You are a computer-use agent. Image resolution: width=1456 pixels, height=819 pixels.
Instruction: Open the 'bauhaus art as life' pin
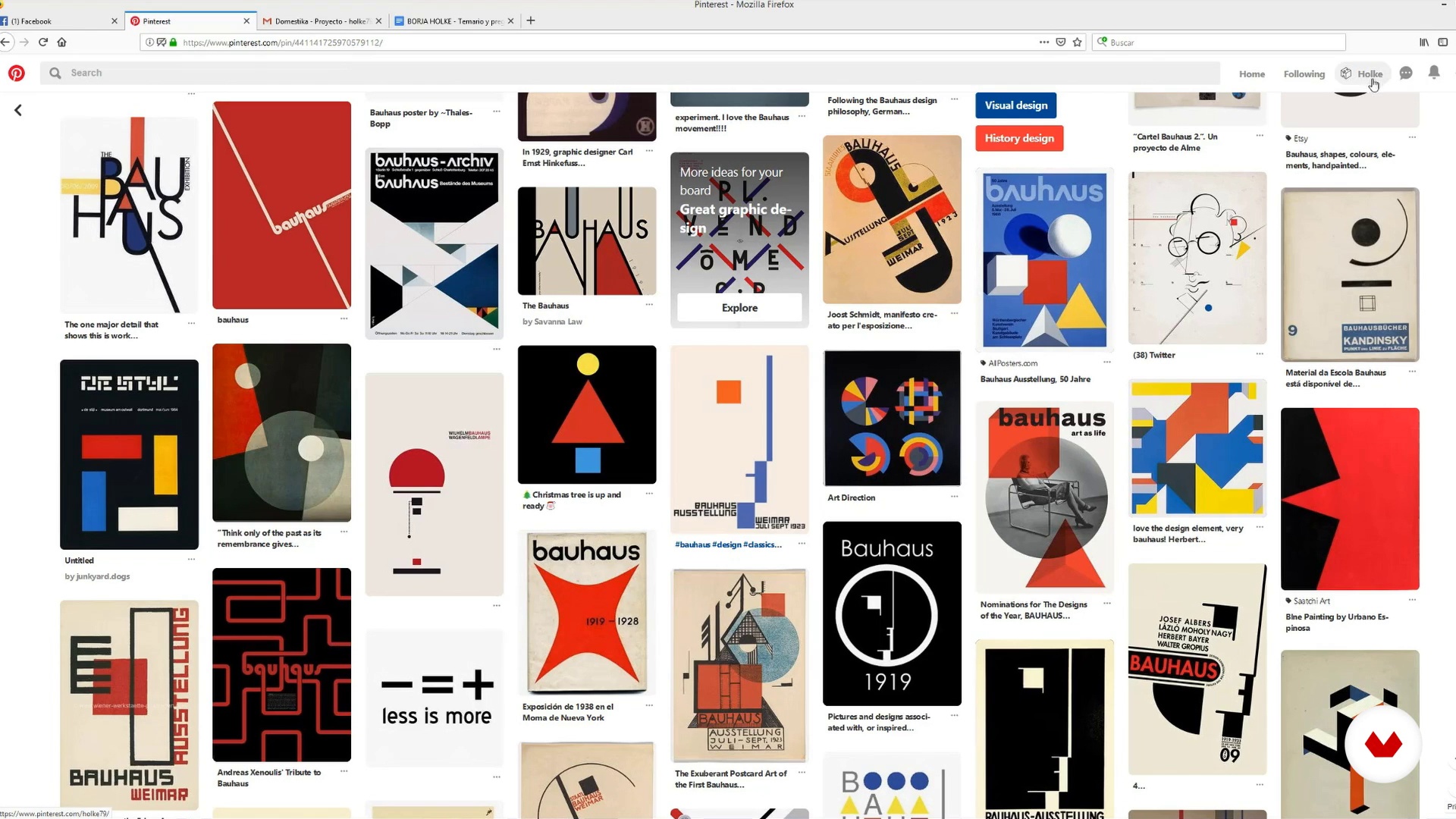point(1044,497)
